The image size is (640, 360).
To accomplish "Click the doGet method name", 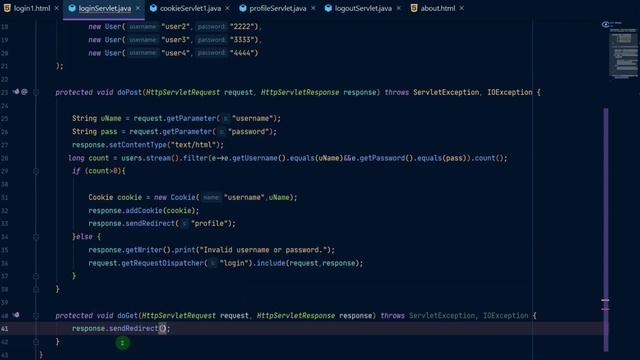I will pyautogui.click(x=127, y=316).
